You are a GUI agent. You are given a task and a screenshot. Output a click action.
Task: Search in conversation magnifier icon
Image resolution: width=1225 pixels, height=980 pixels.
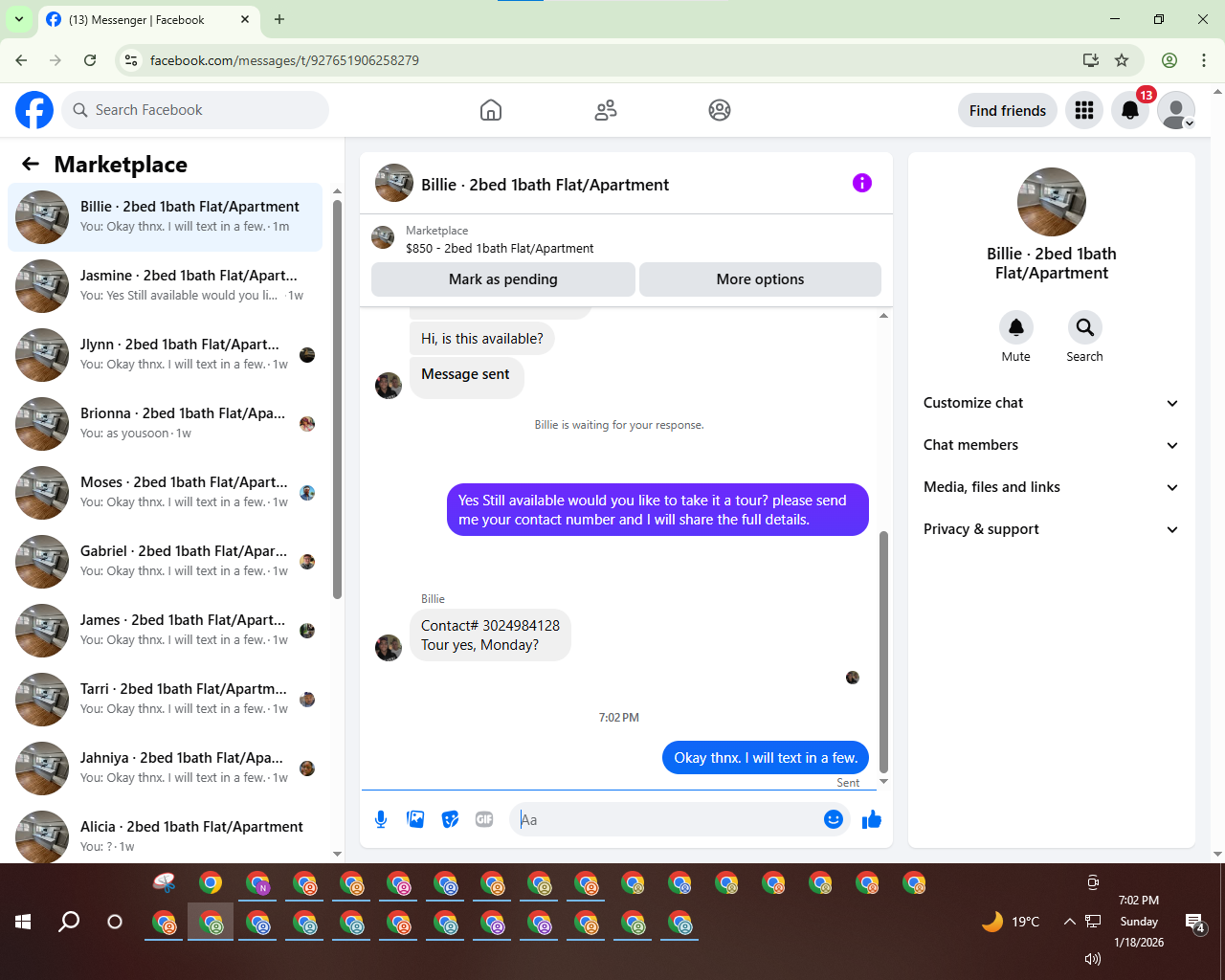click(x=1085, y=327)
